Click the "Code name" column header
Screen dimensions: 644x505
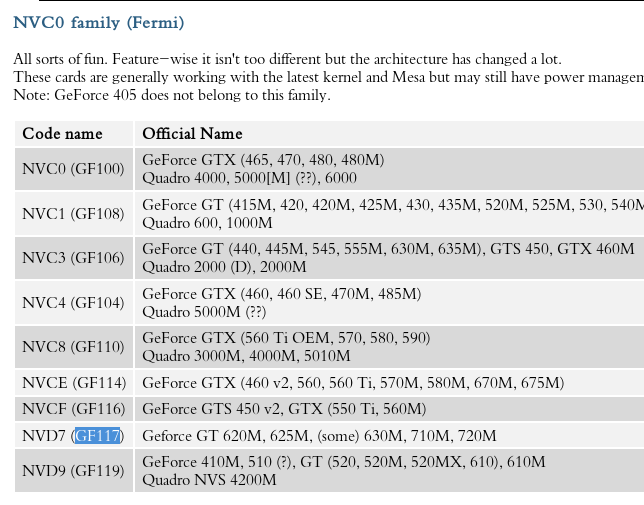62,133
